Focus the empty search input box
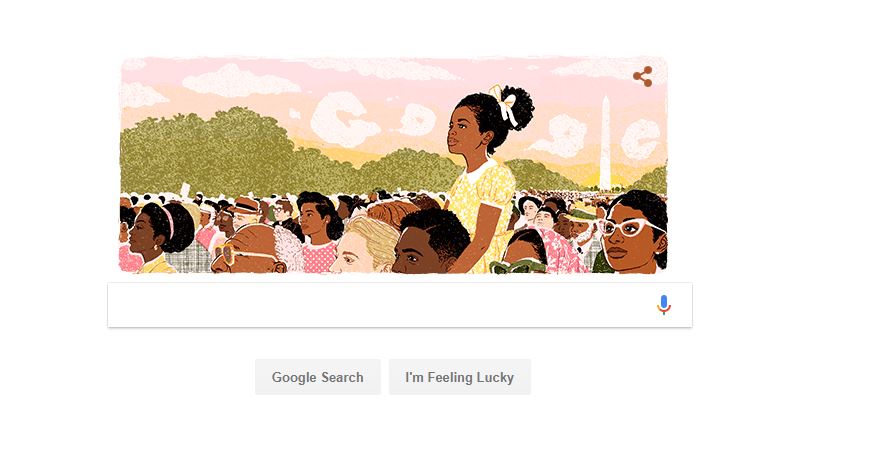 tap(400, 305)
